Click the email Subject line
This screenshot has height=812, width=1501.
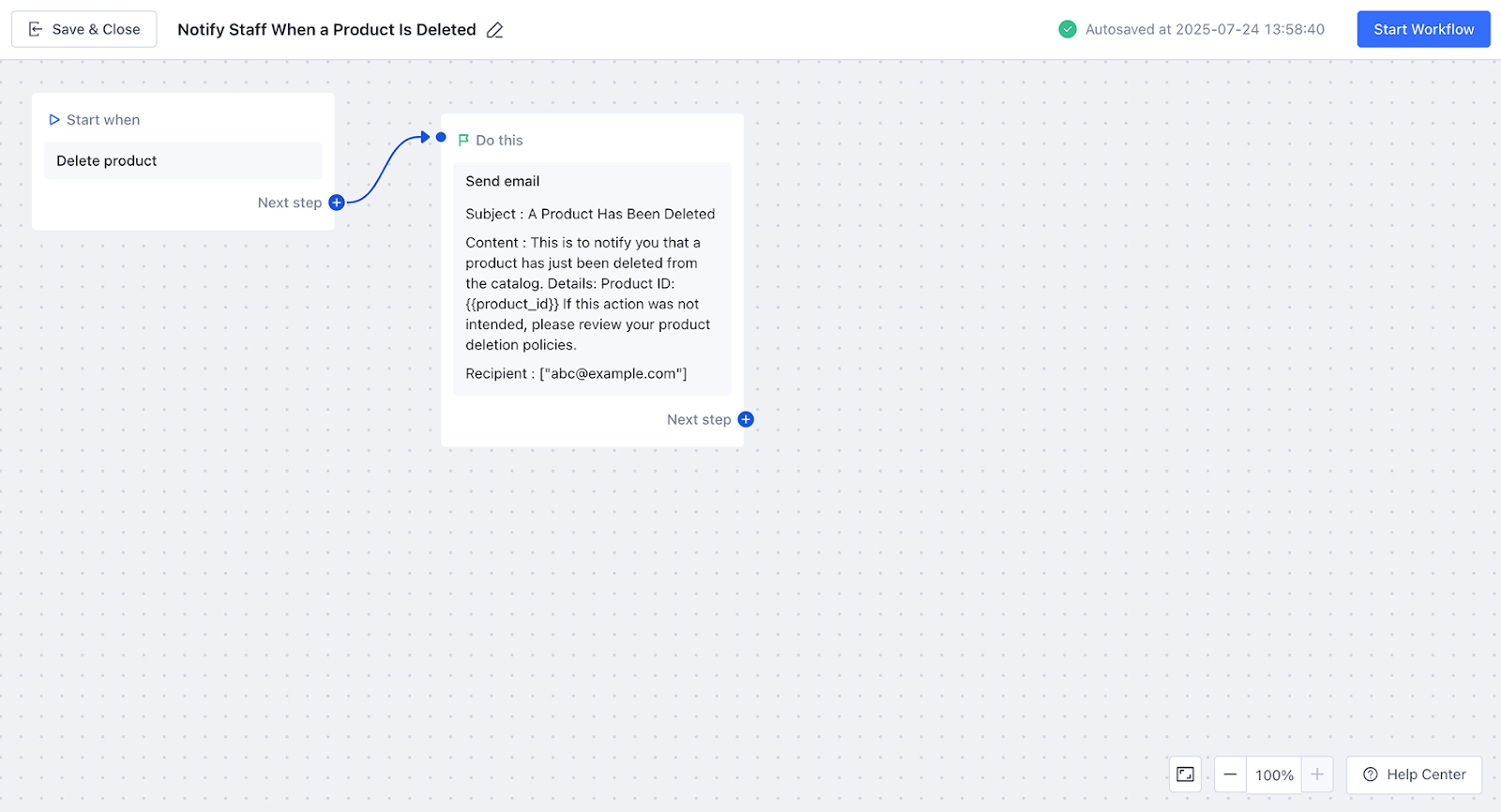[x=590, y=214]
